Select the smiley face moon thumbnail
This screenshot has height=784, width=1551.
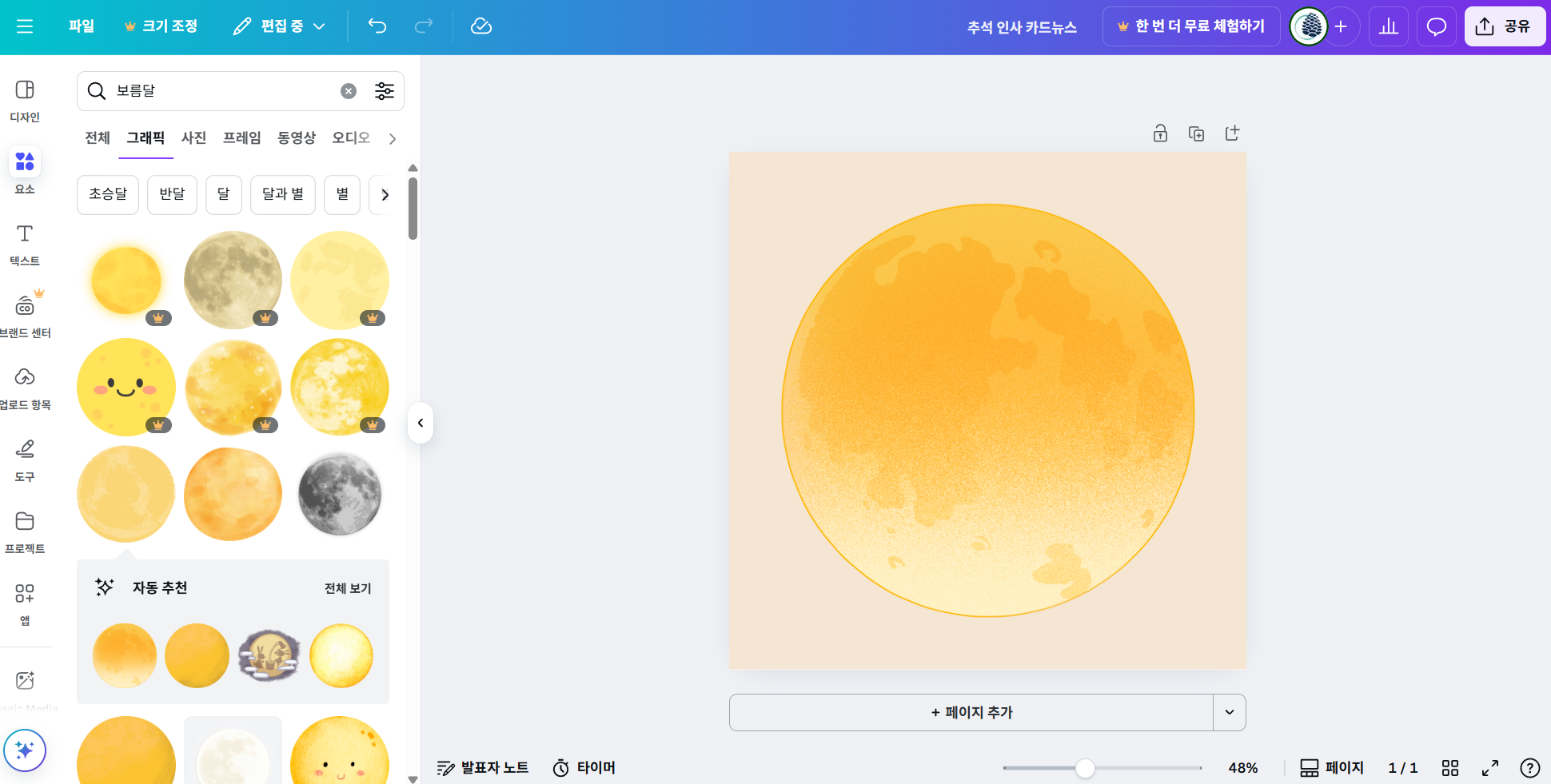coord(126,386)
